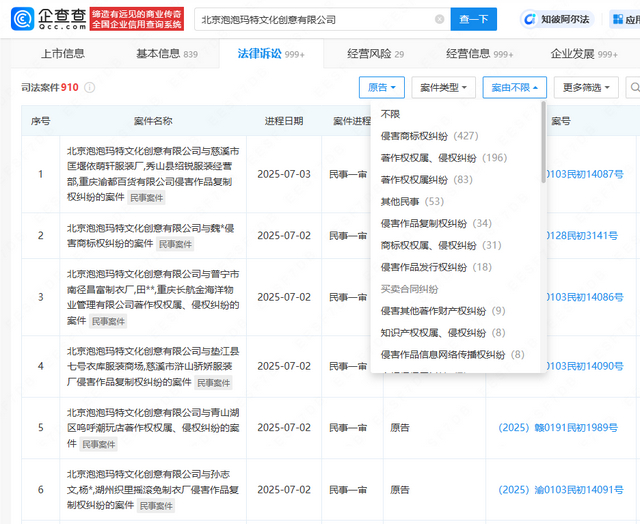Screen dimensions: 640x524
Task: Click the 企查查 logo icon
Action: (x=24, y=19)
